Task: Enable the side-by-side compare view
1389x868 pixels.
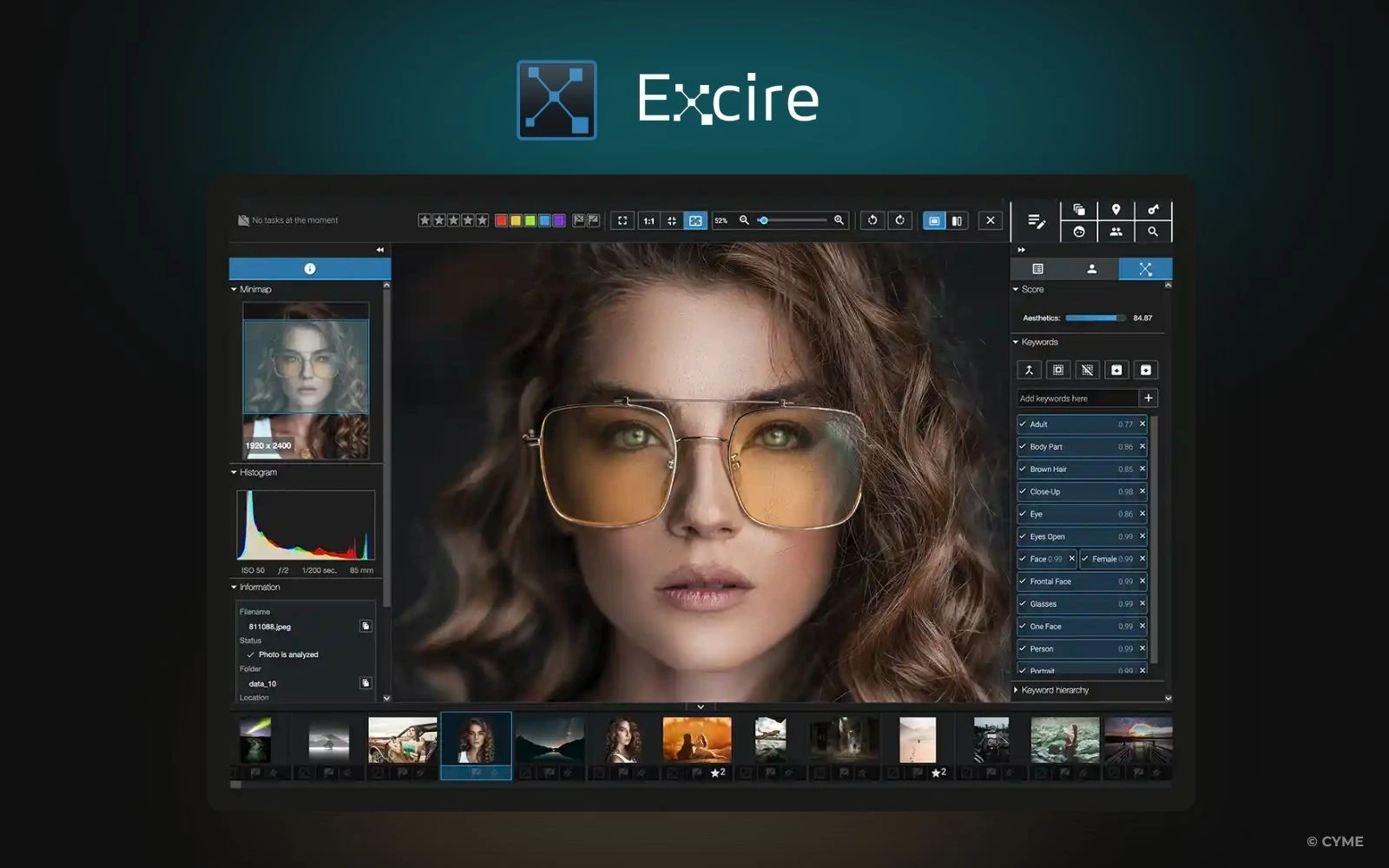Action: click(x=955, y=220)
